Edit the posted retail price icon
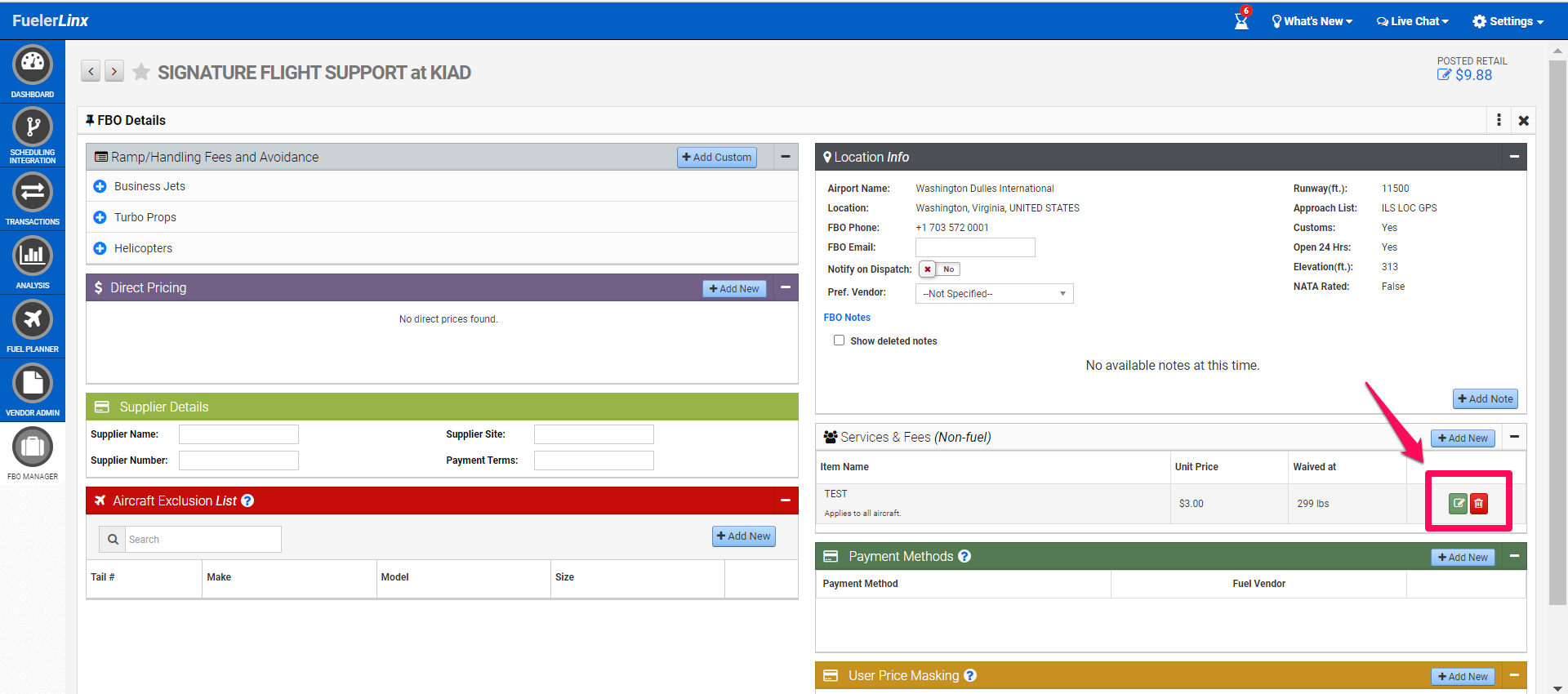The height and width of the screenshot is (694, 1568). coord(1444,74)
